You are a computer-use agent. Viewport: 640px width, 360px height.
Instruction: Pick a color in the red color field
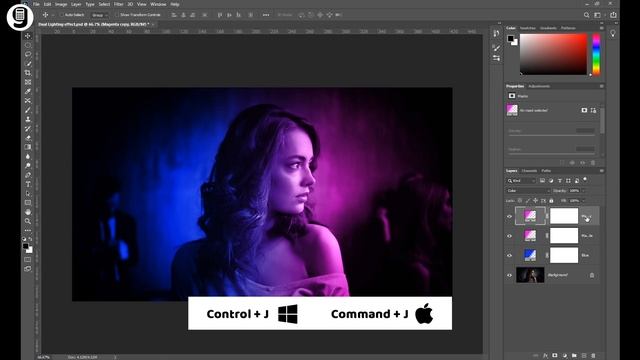(553, 54)
